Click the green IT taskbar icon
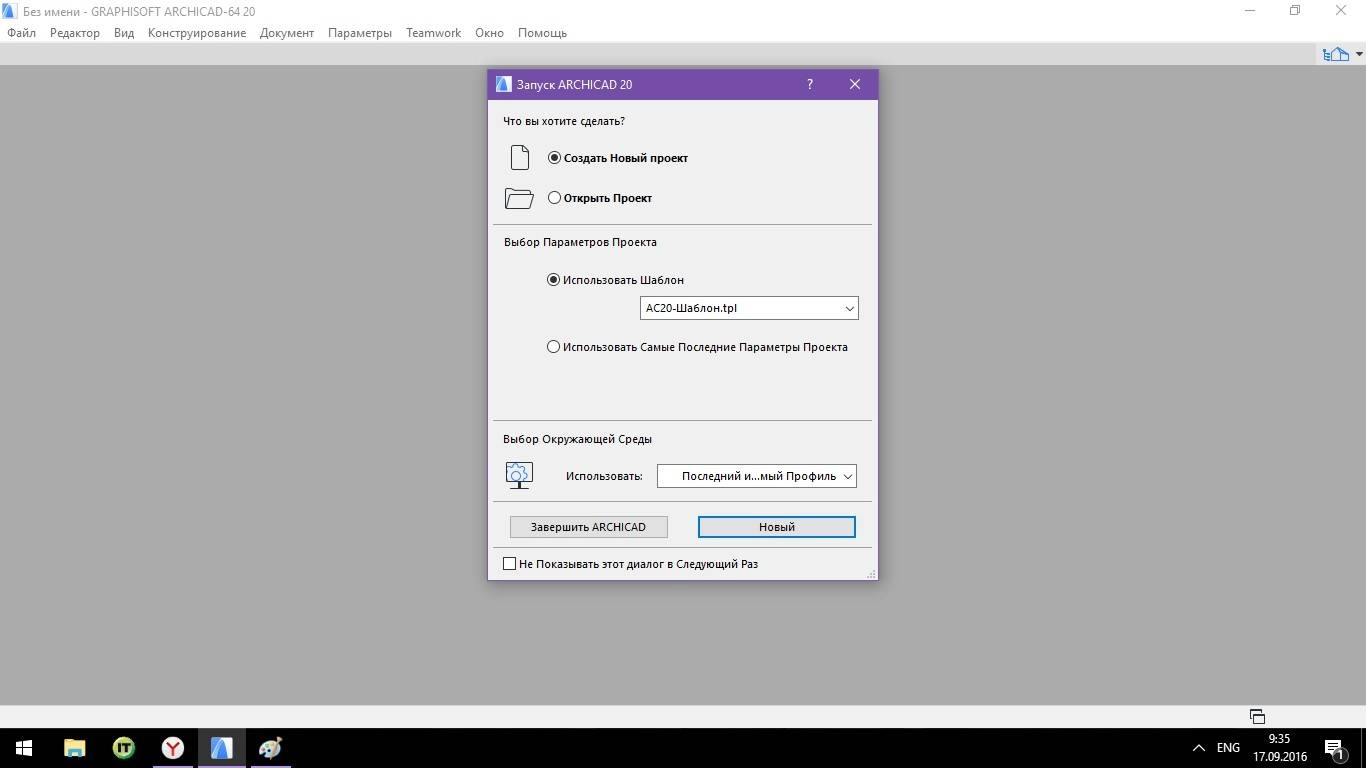The height and width of the screenshot is (768, 1366). pos(124,748)
